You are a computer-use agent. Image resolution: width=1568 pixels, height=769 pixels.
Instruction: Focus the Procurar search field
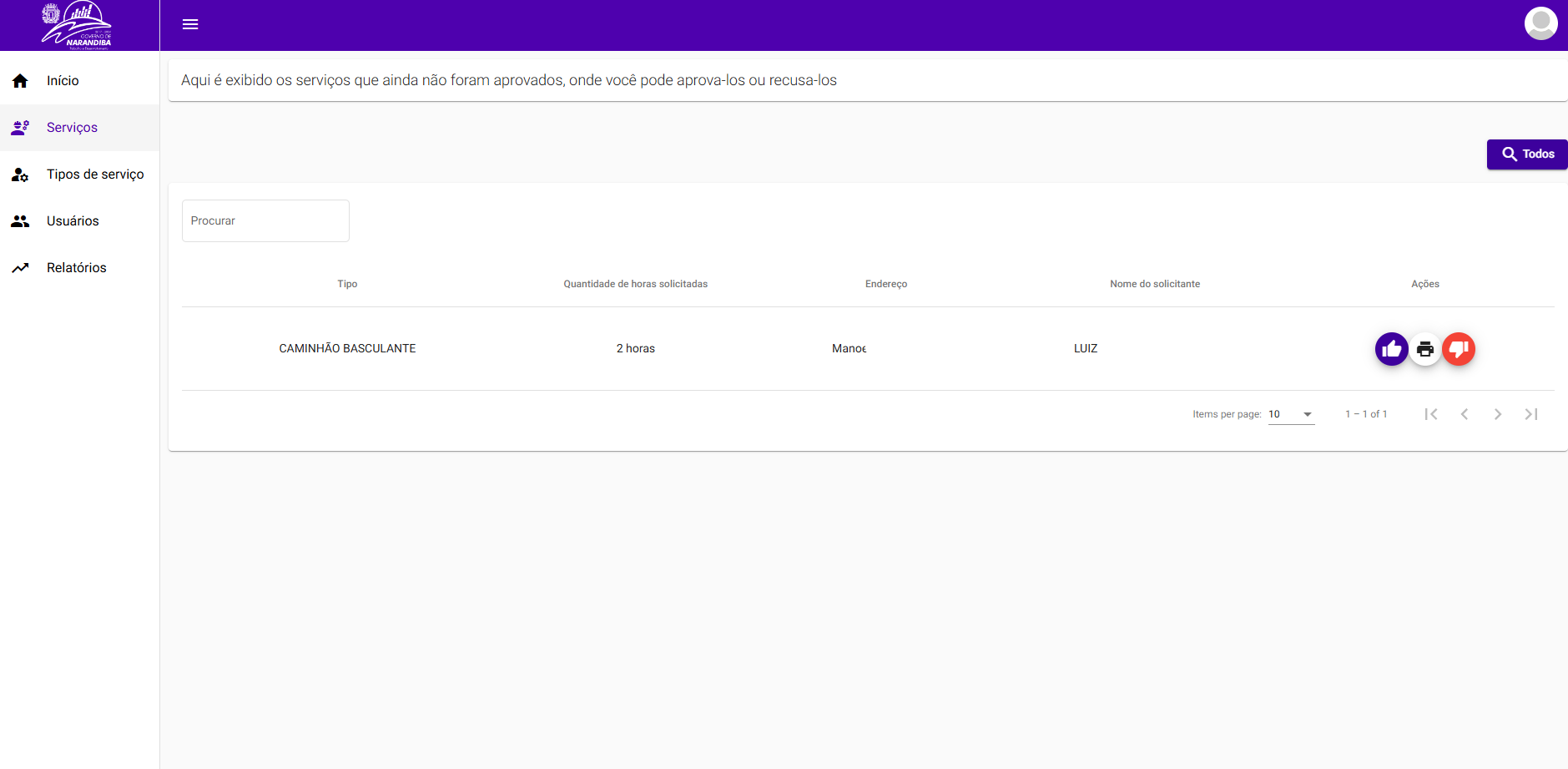tap(265, 220)
